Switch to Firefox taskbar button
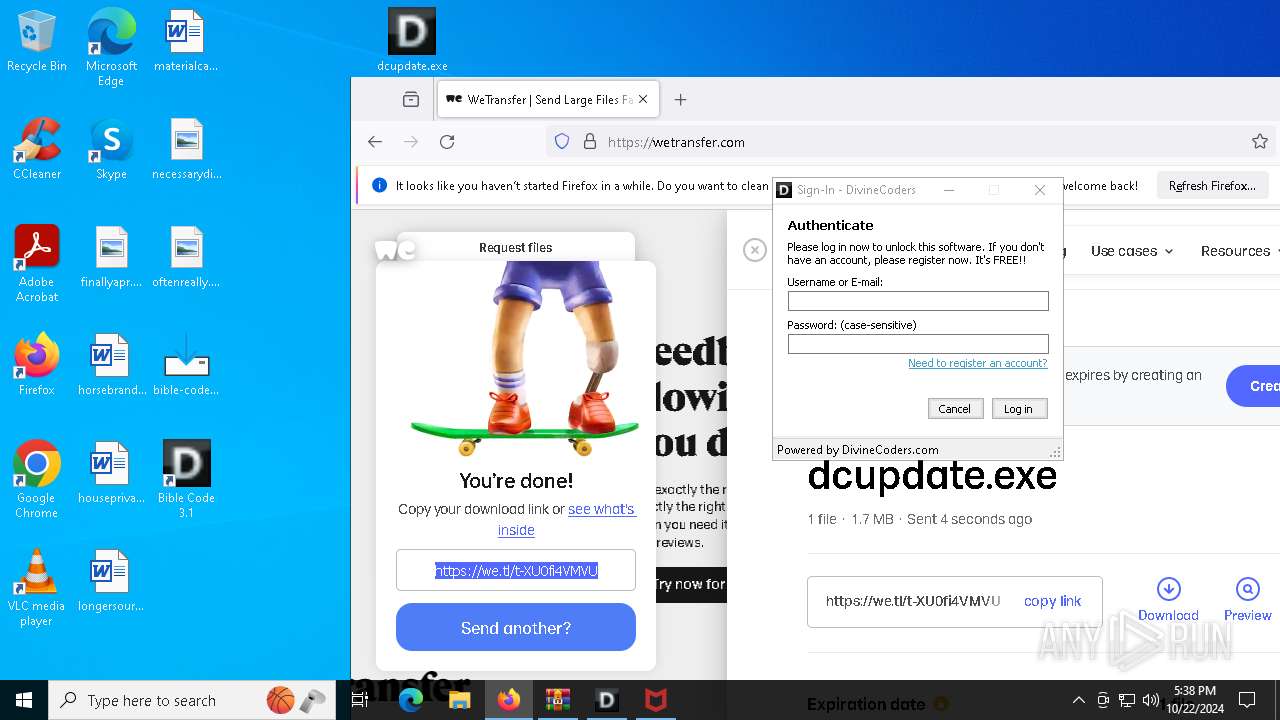The height and width of the screenshot is (720, 1280). click(508, 700)
